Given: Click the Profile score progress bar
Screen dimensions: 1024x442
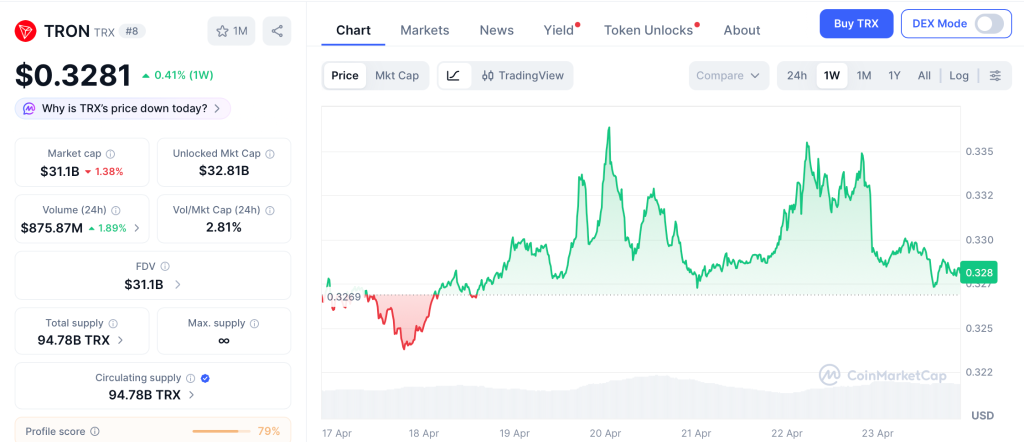Looking at the screenshot, I should (x=220, y=431).
